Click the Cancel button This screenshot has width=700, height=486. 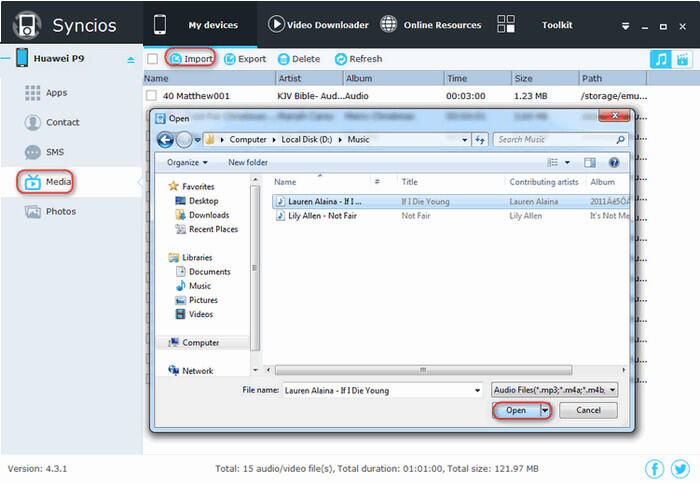(588, 410)
